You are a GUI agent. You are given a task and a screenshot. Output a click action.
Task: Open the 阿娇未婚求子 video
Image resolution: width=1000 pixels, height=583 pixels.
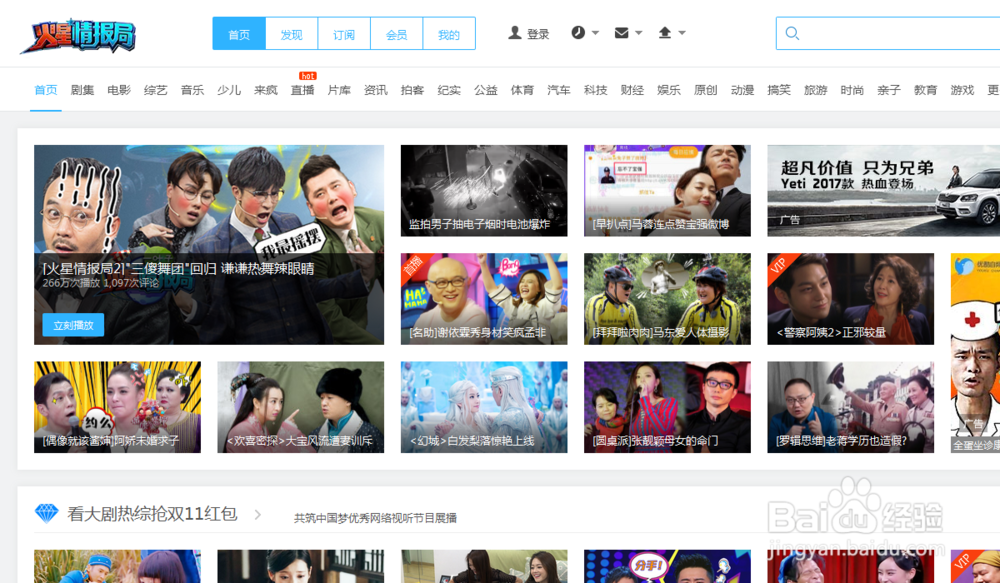(x=117, y=408)
